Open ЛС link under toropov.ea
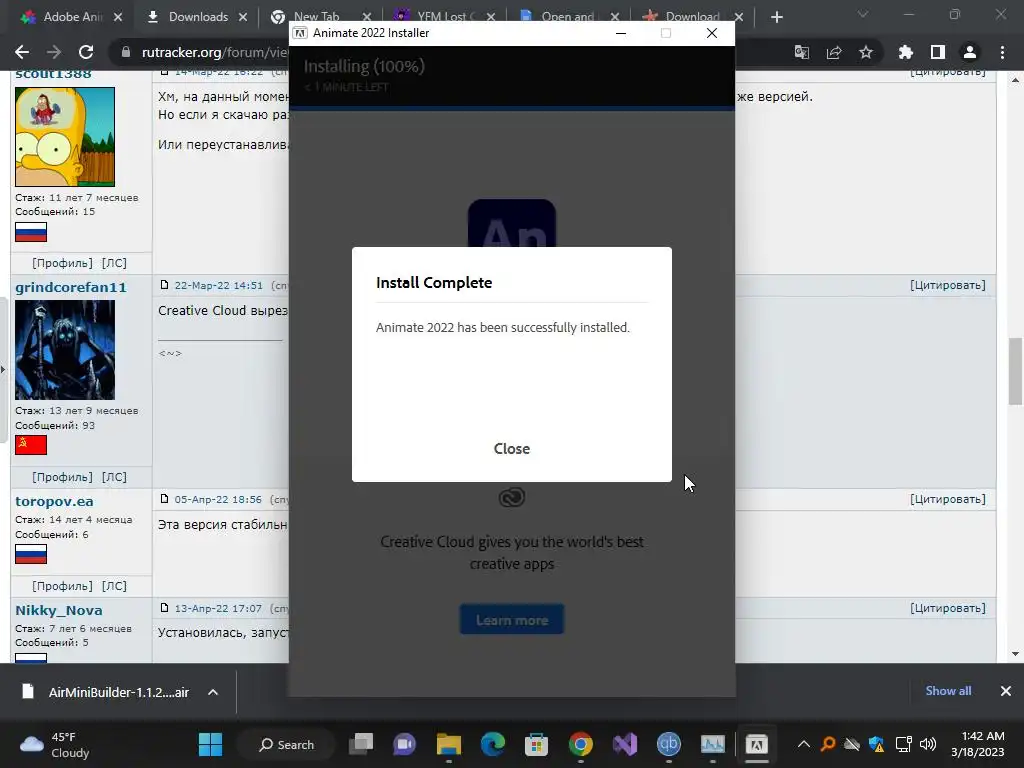1024x768 pixels. [x=114, y=586]
